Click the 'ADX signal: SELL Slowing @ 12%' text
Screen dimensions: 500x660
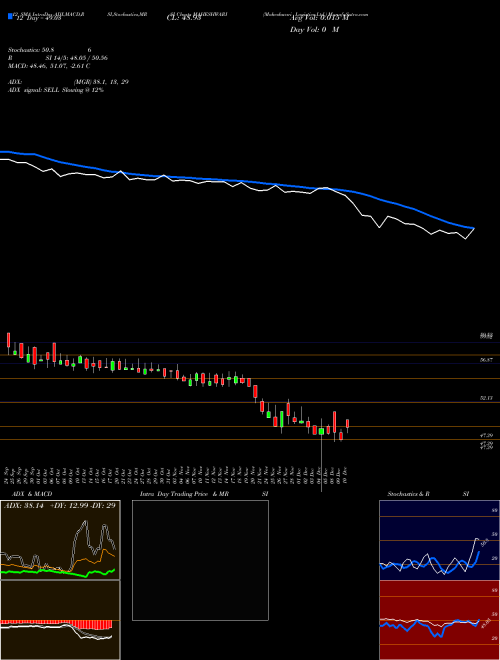click(56, 90)
